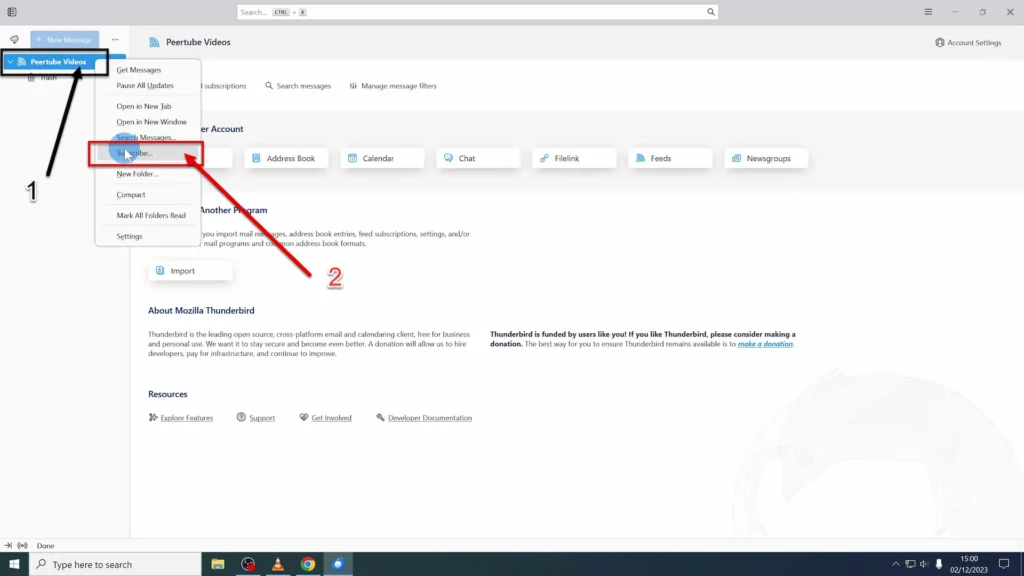1024x576 pixels.
Task: Click the get messages cloud icon
Action: (14, 39)
